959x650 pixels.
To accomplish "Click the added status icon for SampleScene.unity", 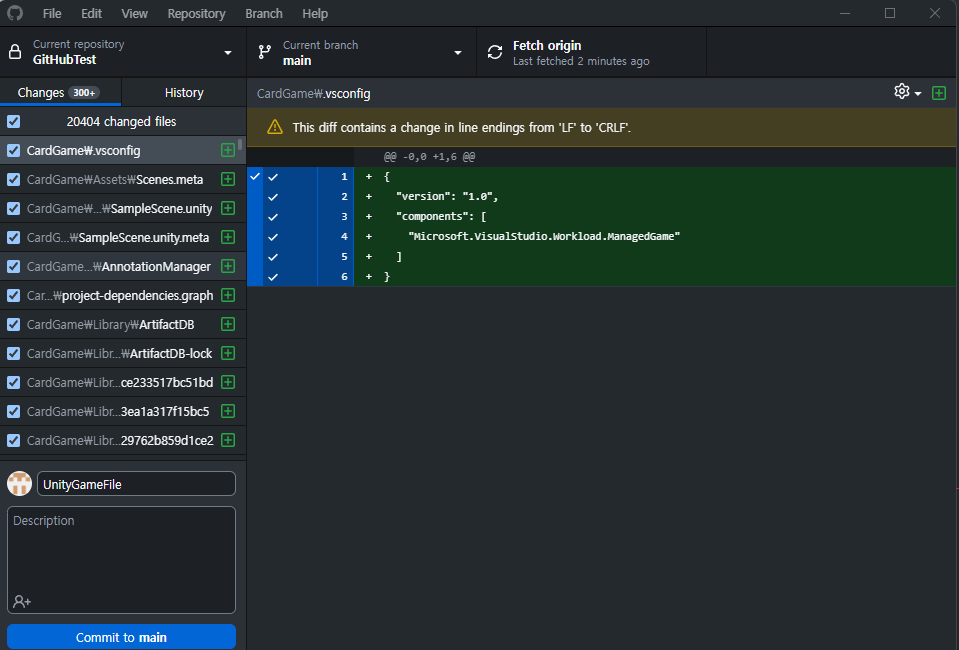I will 228,208.
